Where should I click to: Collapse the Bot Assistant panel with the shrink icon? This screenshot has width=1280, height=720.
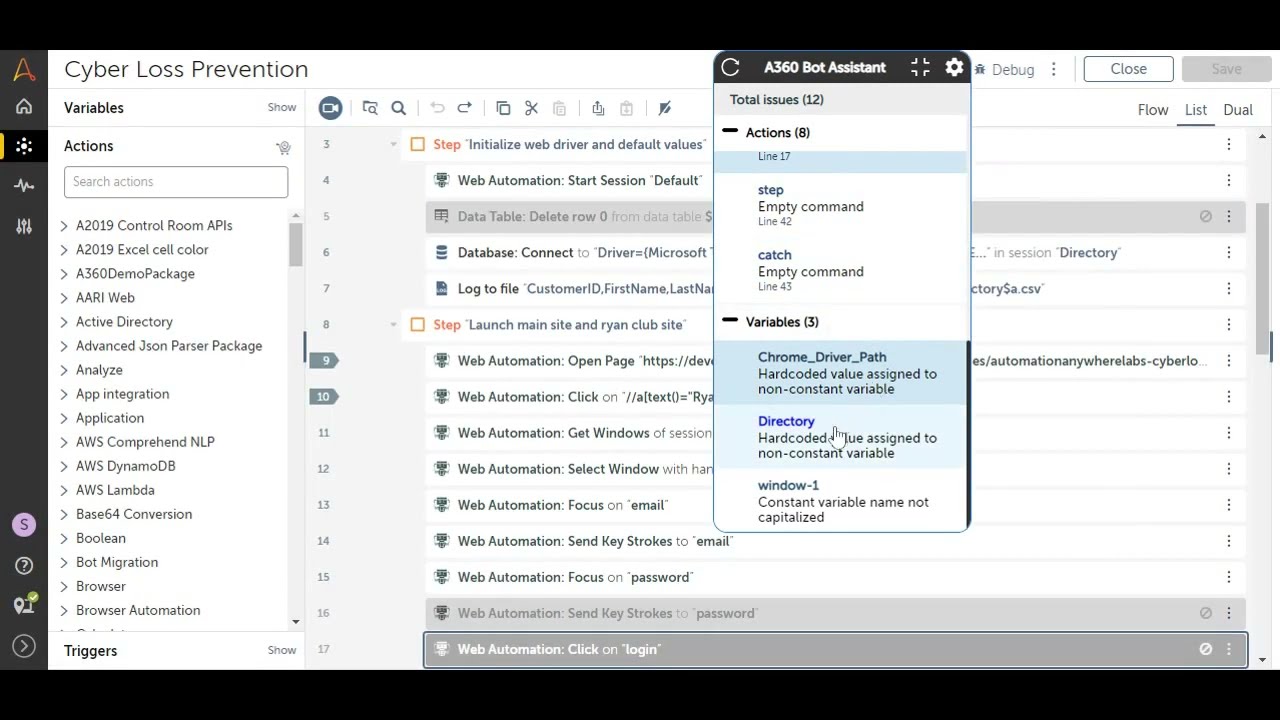coord(920,67)
